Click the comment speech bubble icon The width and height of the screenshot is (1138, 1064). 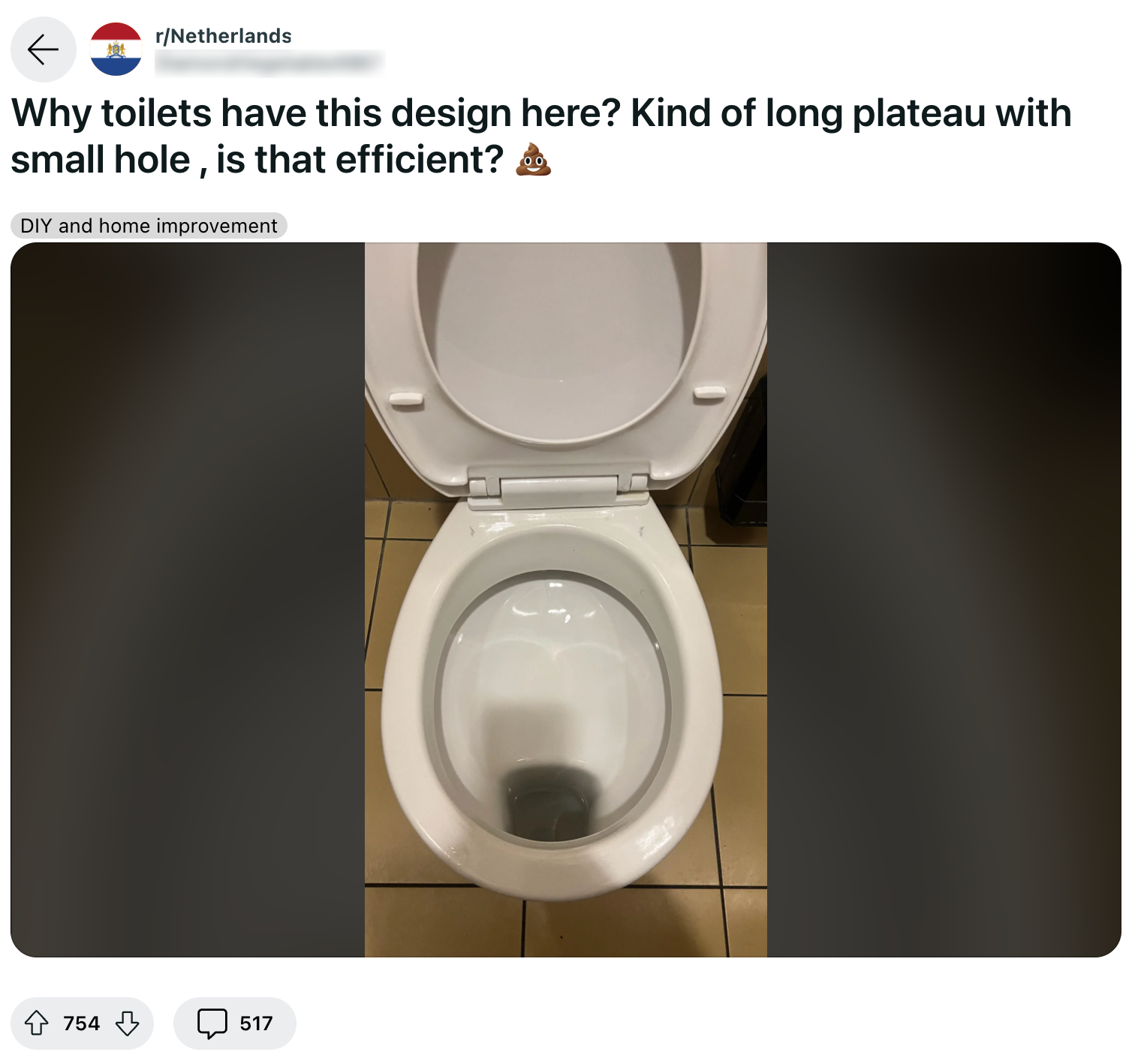[x=212, y=1023]
